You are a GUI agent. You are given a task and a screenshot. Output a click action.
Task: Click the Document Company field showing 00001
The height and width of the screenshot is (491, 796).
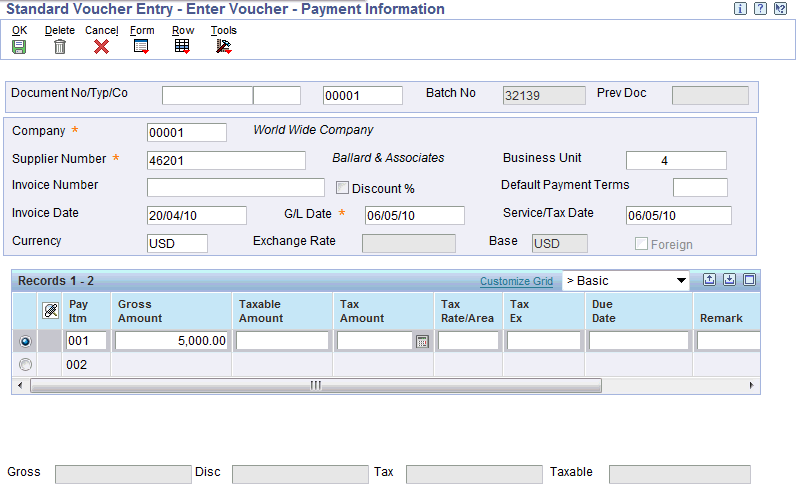click(x=362, y=95)
